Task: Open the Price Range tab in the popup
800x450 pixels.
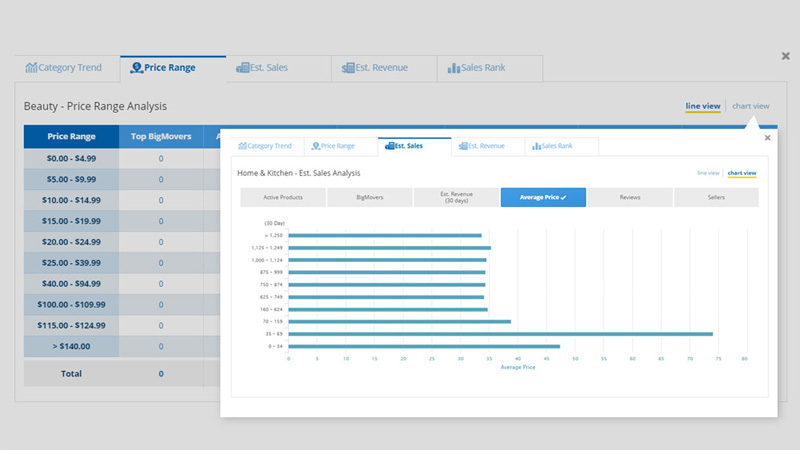Action: coord(341,146)
